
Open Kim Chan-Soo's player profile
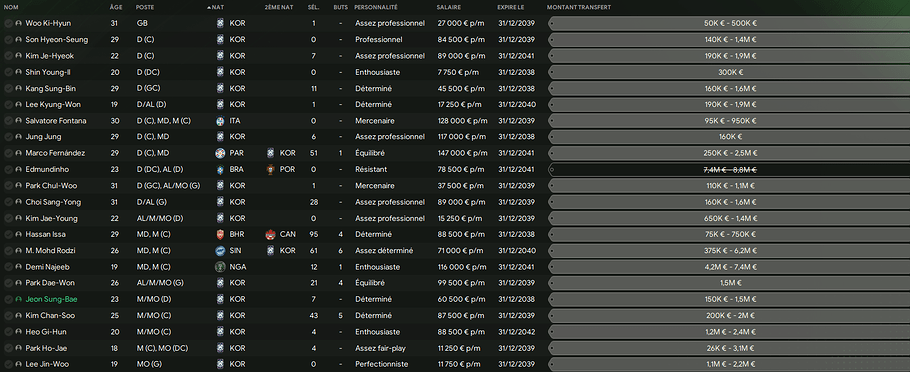pos(50,316)
